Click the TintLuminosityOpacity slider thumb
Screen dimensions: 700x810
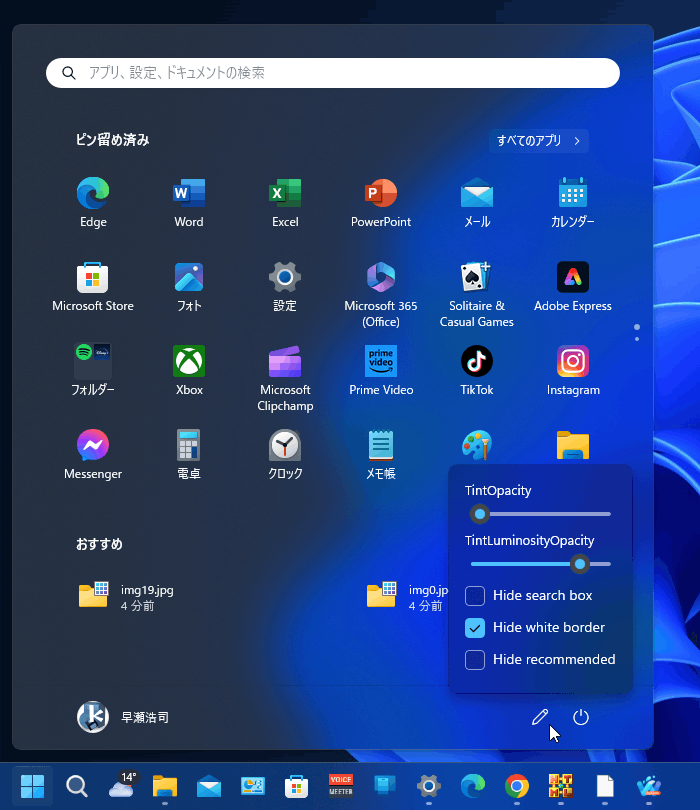pos(580,564)
